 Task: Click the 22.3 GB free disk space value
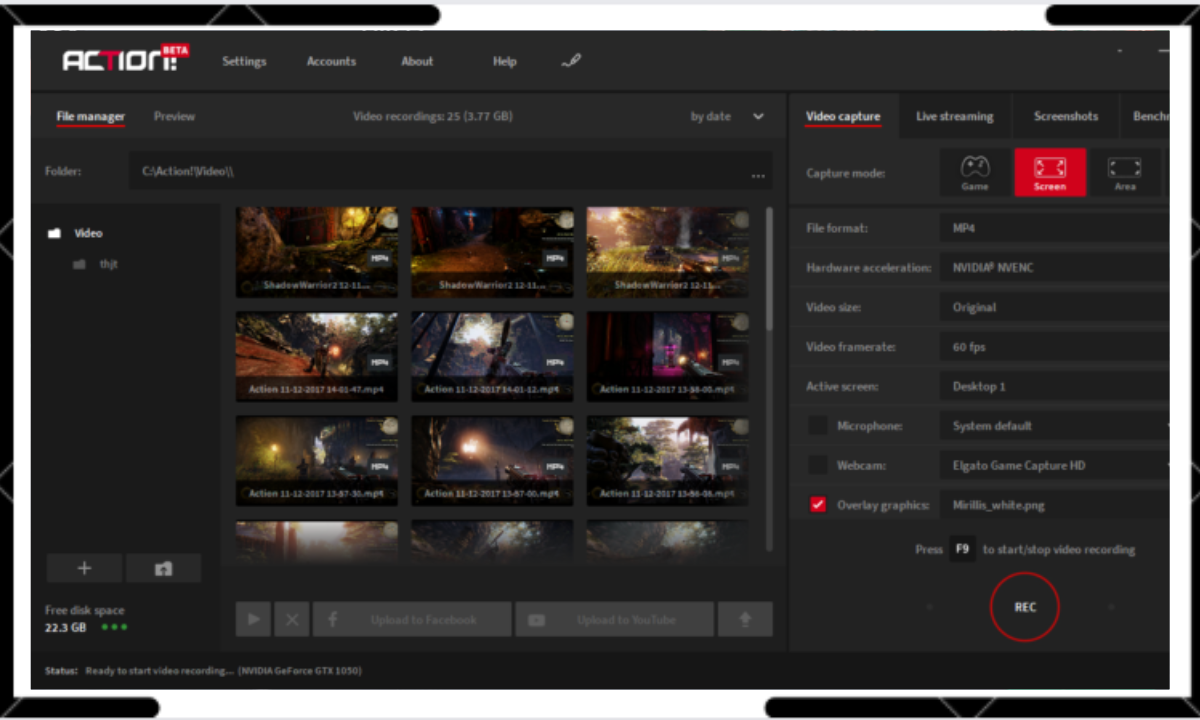66,628
